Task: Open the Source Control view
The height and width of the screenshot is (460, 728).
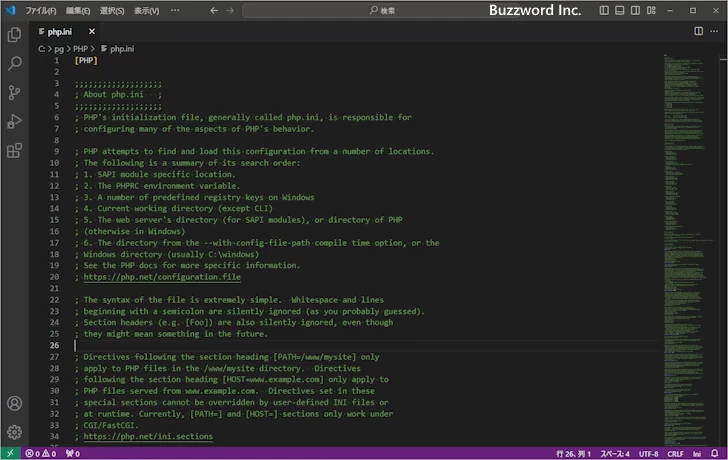Action: pos(14,92)
